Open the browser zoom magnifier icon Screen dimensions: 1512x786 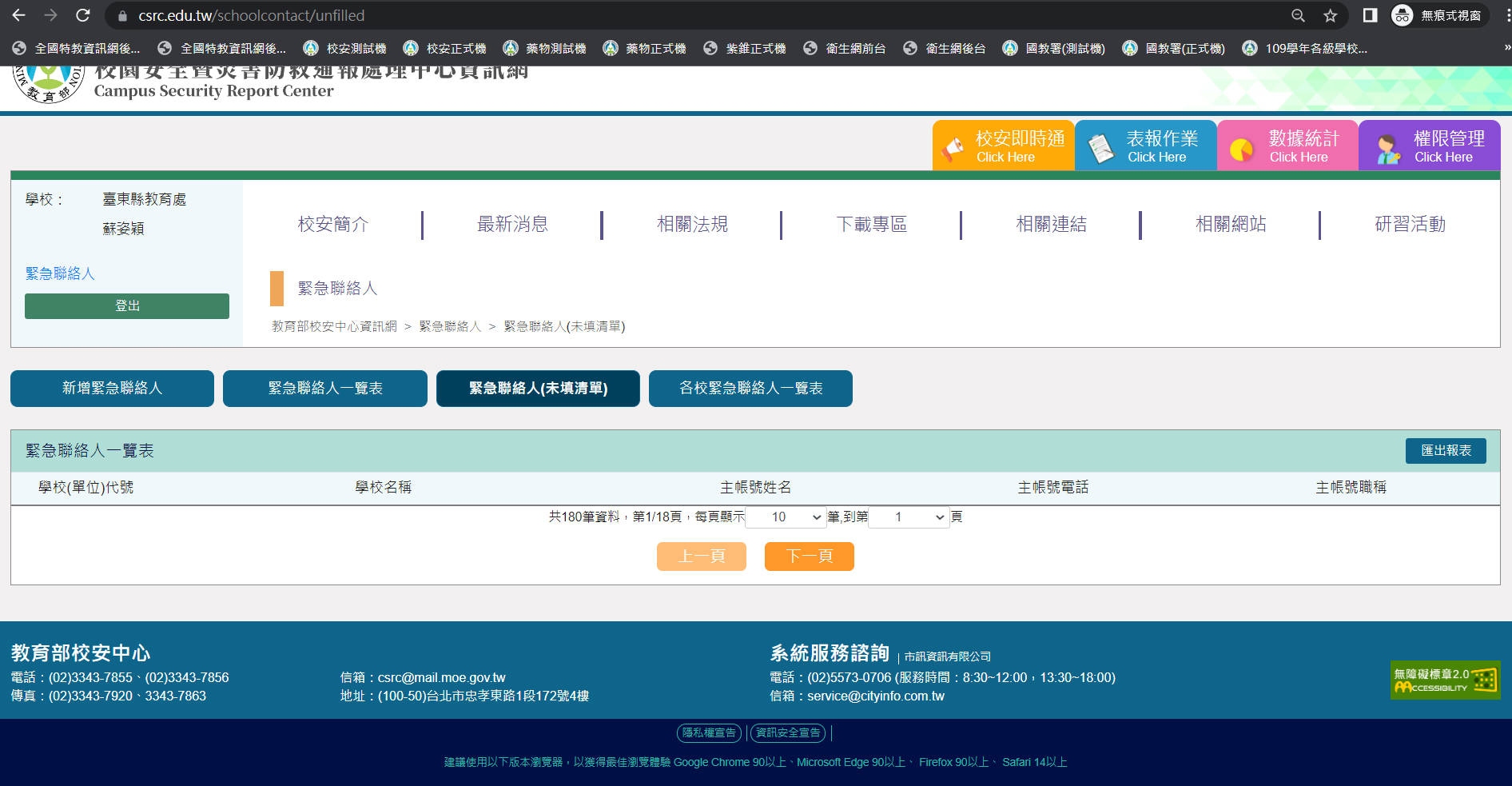click(x=1298, y=15)
